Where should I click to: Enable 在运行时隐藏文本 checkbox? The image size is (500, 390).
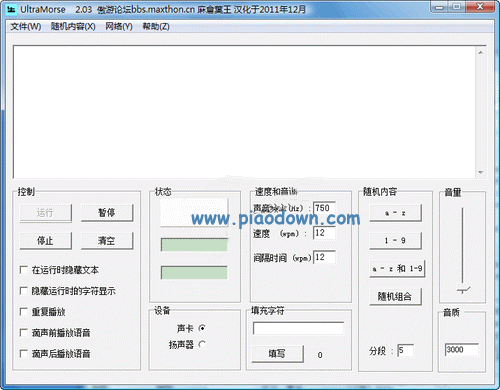click(x=24, y=269)
